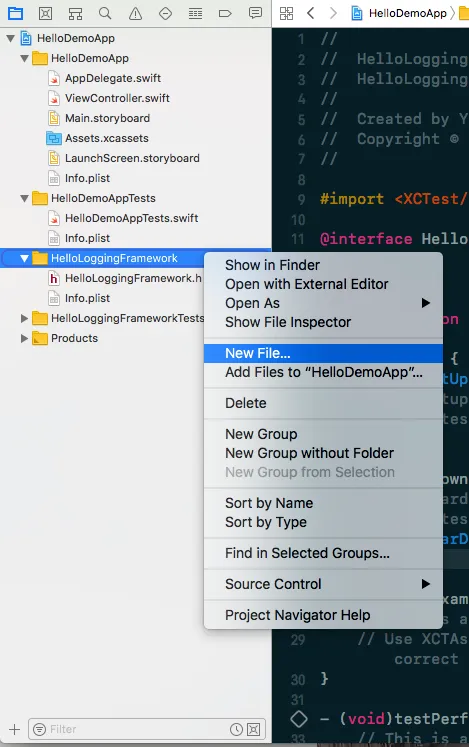This screenshot has width=469, height=747.
Task: Choose New File… from context menu
Action: tap(323, 353)
